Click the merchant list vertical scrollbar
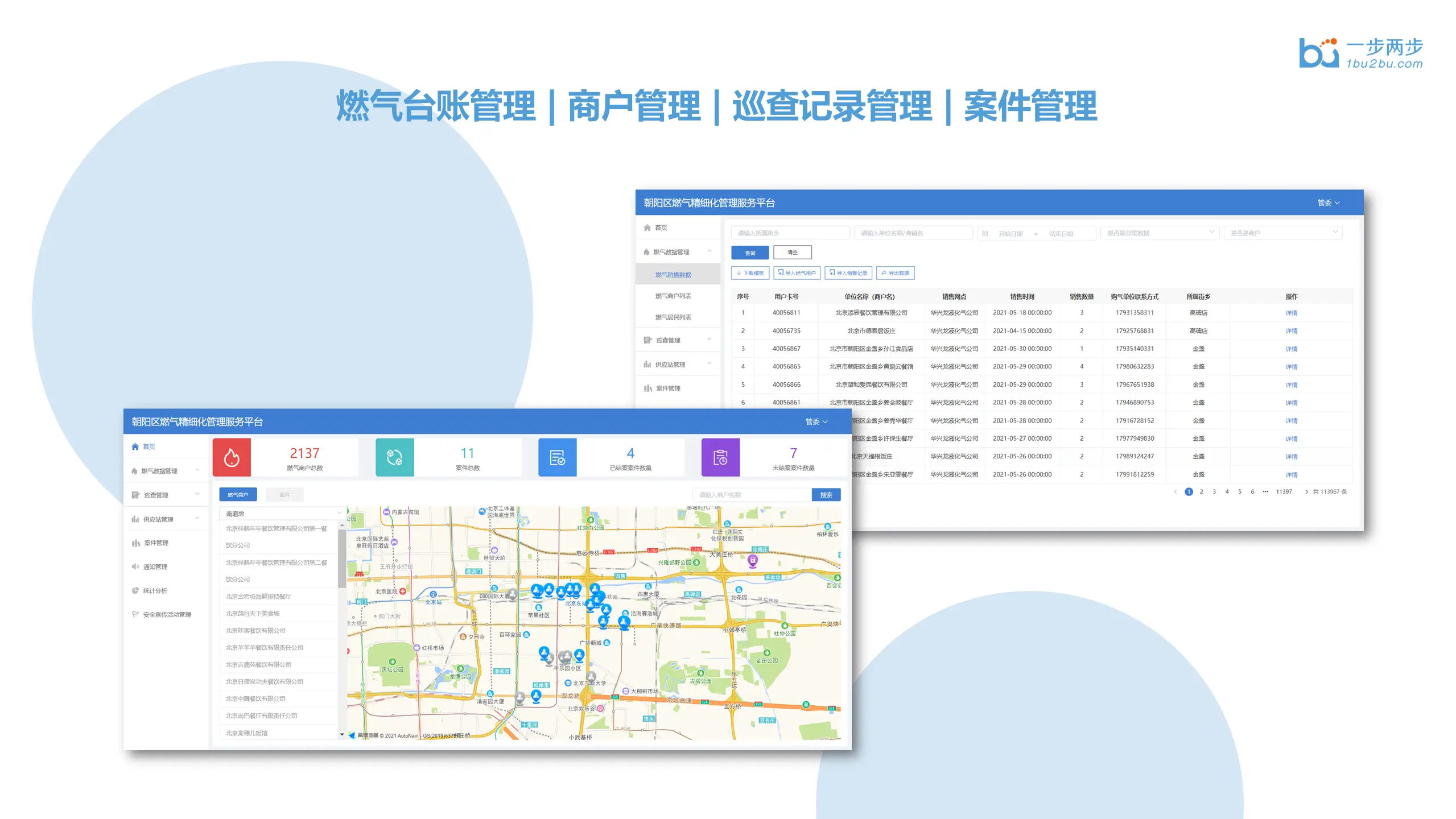 342,557
